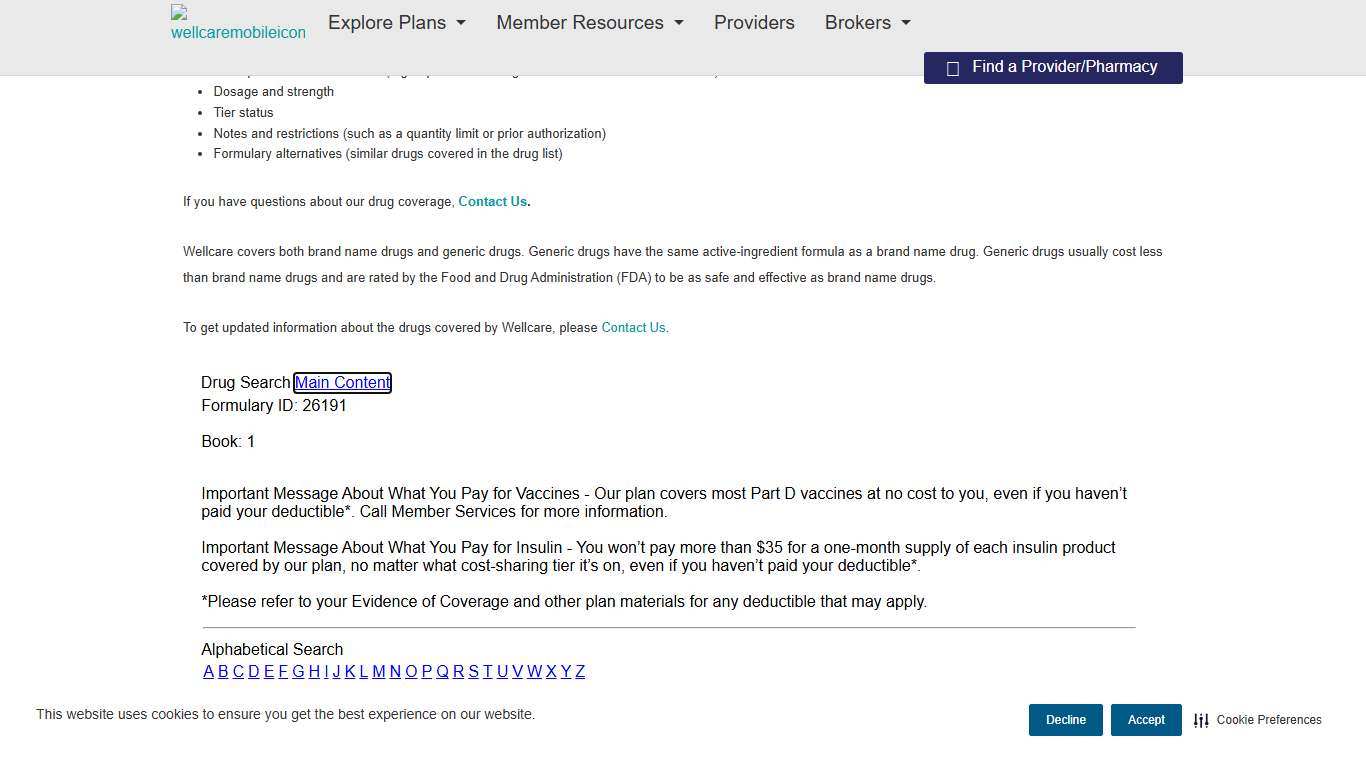Accept the website cookies
1366x768 pixels.
tap(1146, 720)
